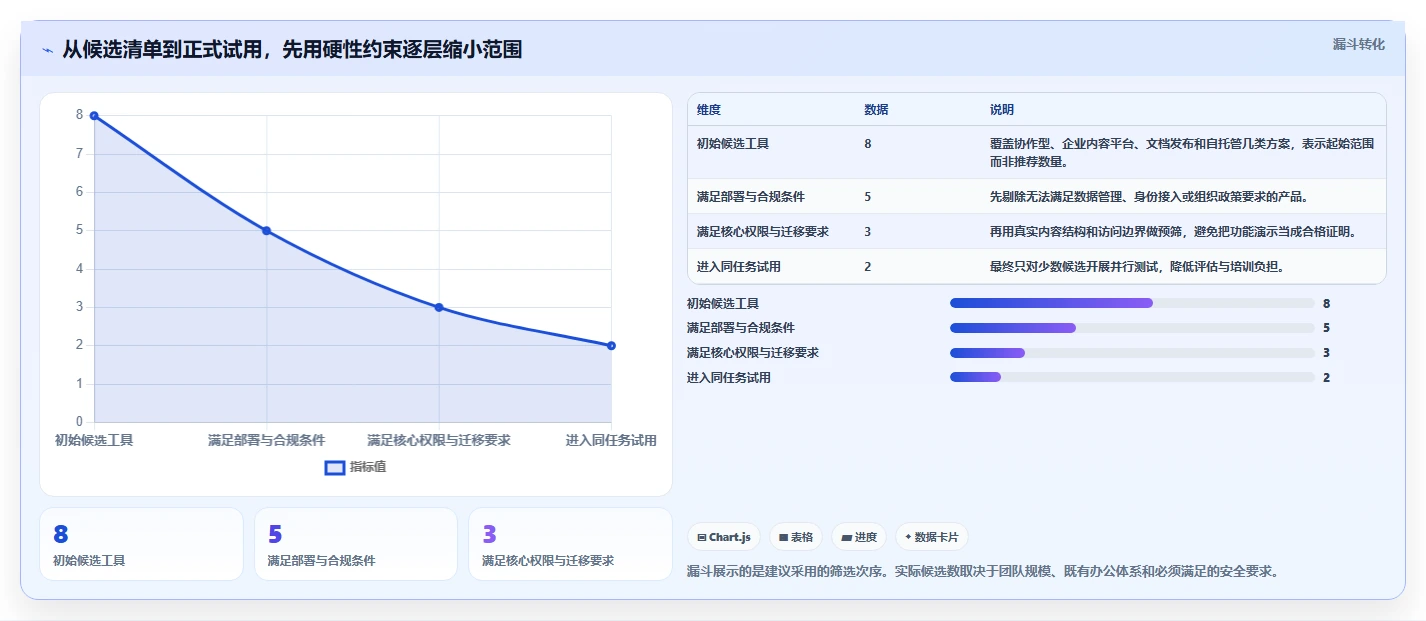Click the description starting 再用真实内容结构
1426x621 pixels.
[x=1173, y=232]
